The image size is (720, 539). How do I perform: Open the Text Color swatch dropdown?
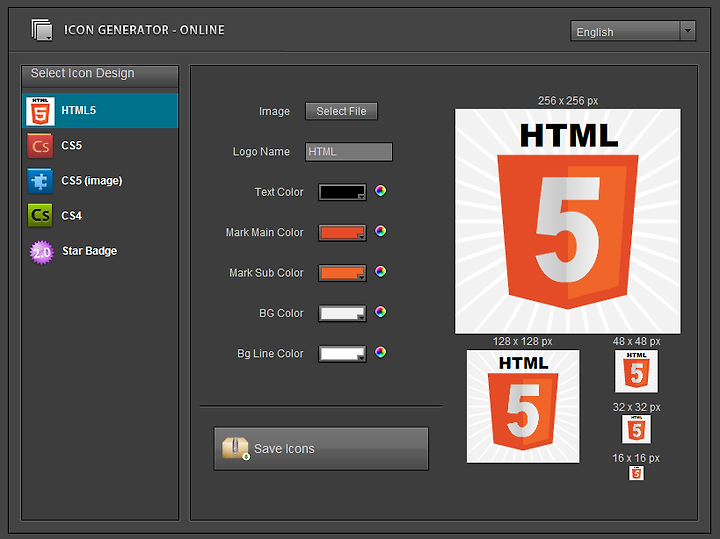pyautogui.click(x=343, y=192)
